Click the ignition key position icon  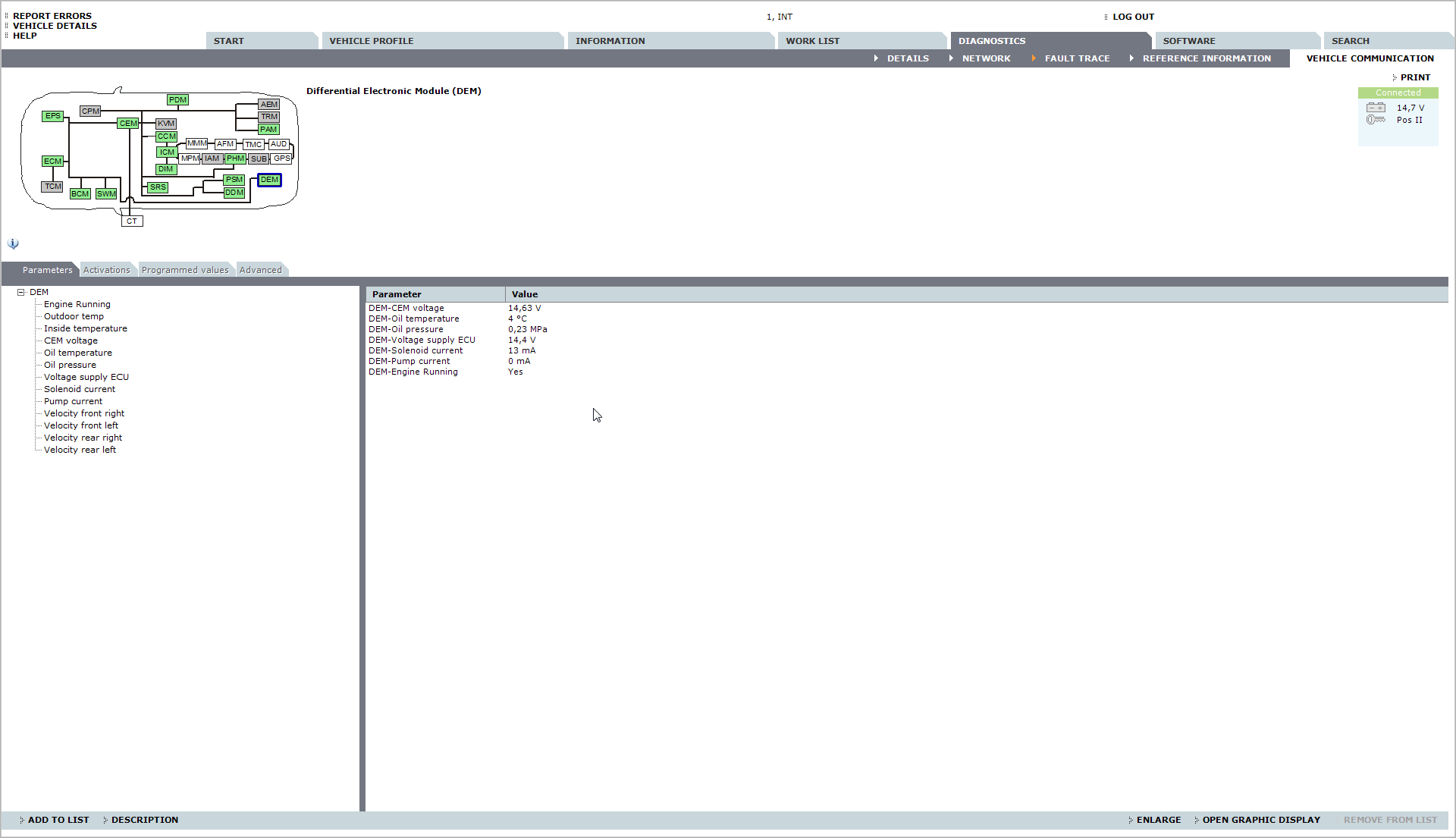[x=1376, y=120]
